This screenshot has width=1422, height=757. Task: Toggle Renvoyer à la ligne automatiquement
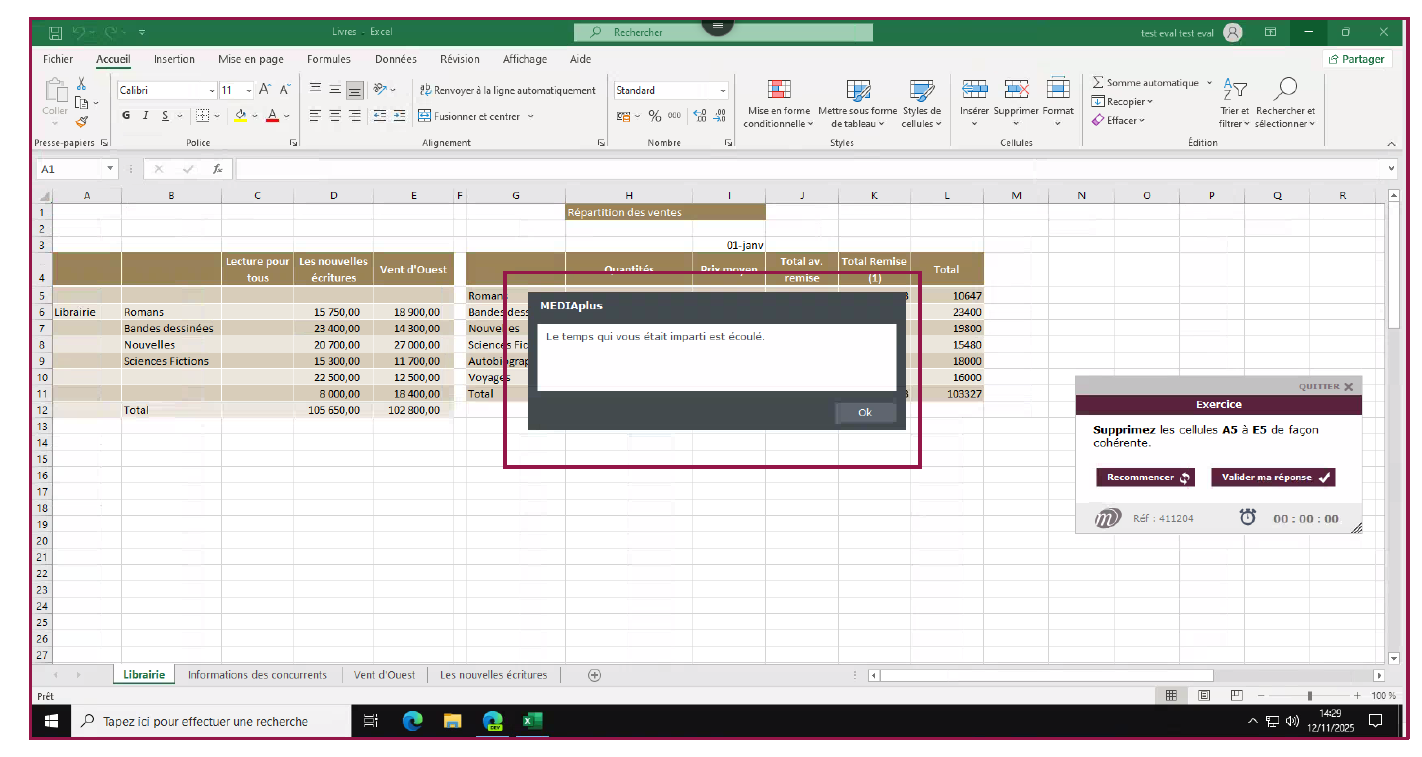point(507,90)
